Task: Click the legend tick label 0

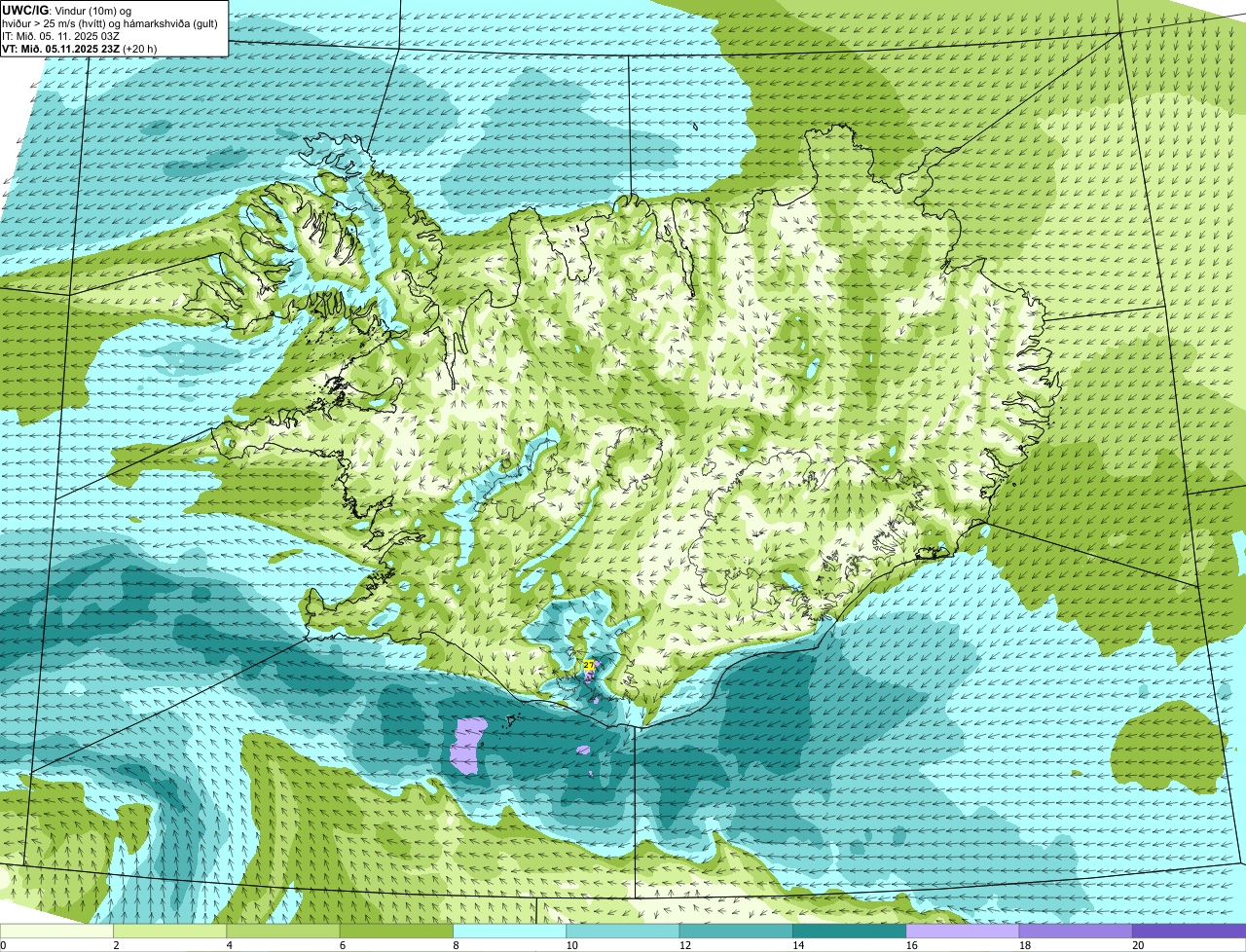Action: (3, 945)
